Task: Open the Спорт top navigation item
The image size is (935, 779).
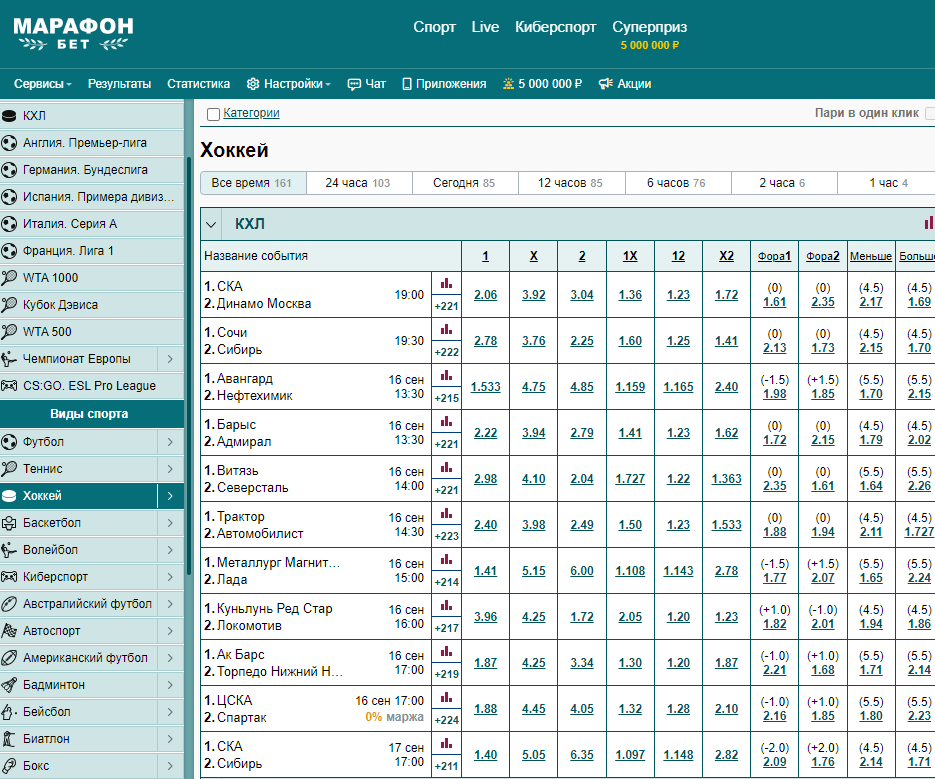Action: tap(434, 27)
